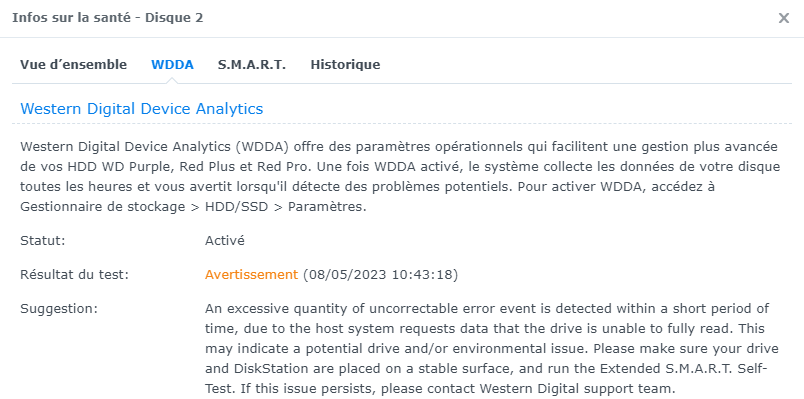Click the Statut label
This screenshot has height=399, width=804.
click(43, 241)
